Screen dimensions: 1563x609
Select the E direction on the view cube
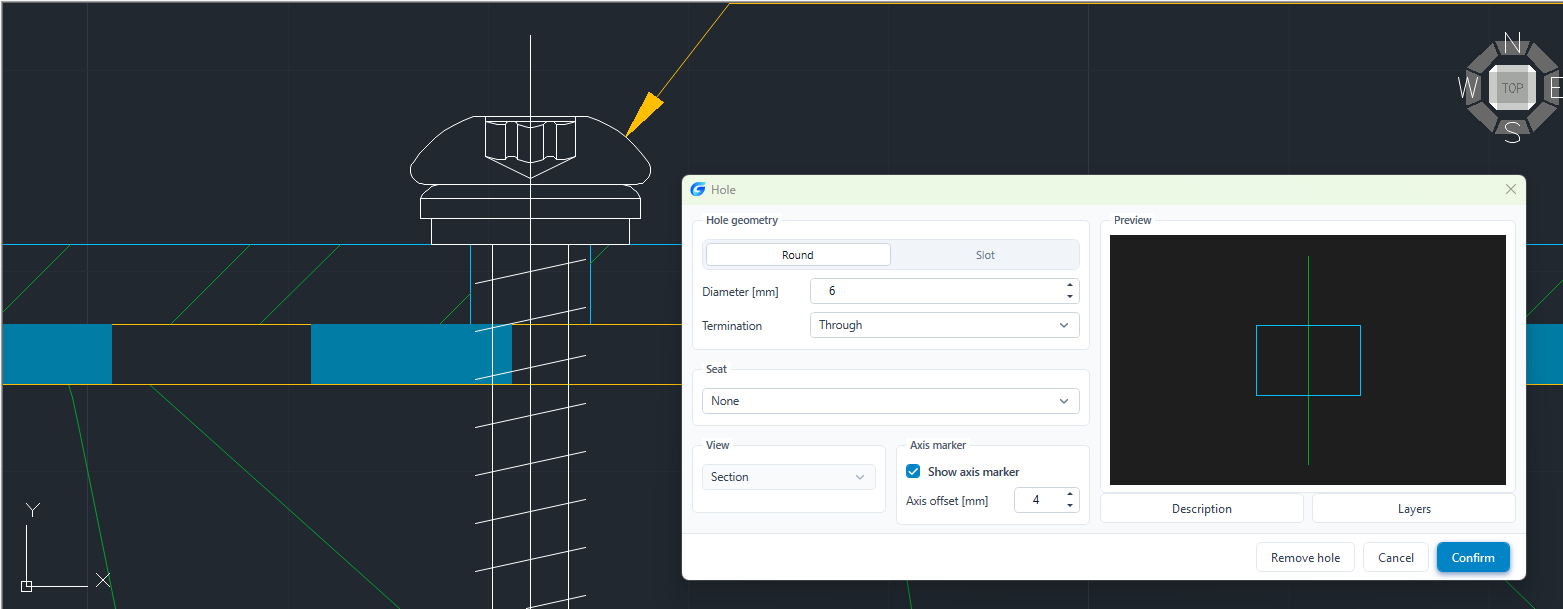[1555, 88]
